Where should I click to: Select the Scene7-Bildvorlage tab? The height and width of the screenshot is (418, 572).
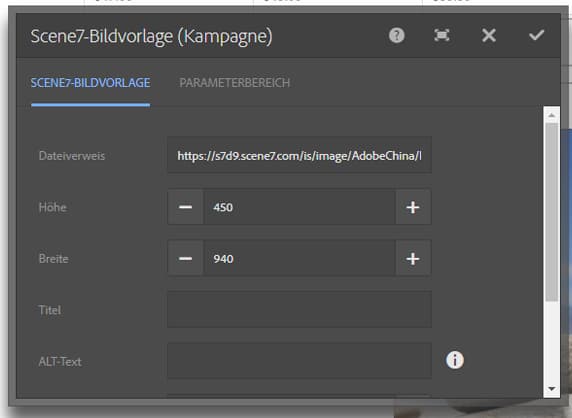click(90, 83)
